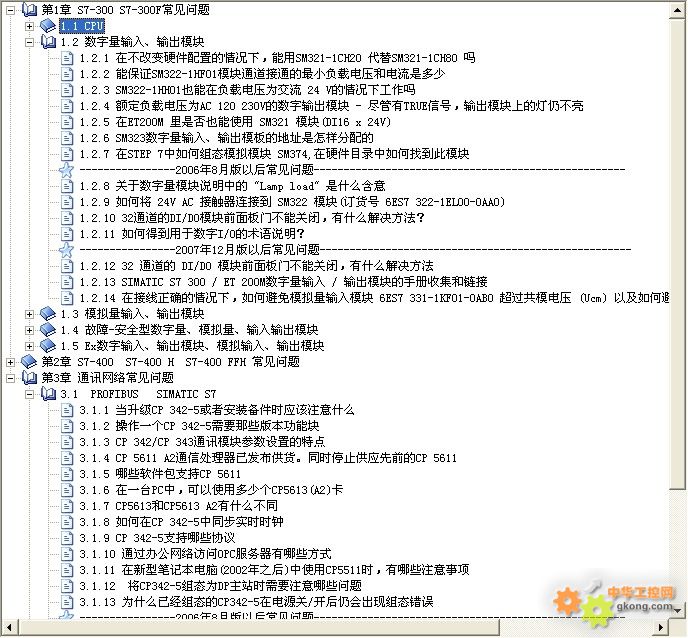Click the page icon of topic 1.2.5
The width and height of the screenshot is (688, 638).
point(67,122)
